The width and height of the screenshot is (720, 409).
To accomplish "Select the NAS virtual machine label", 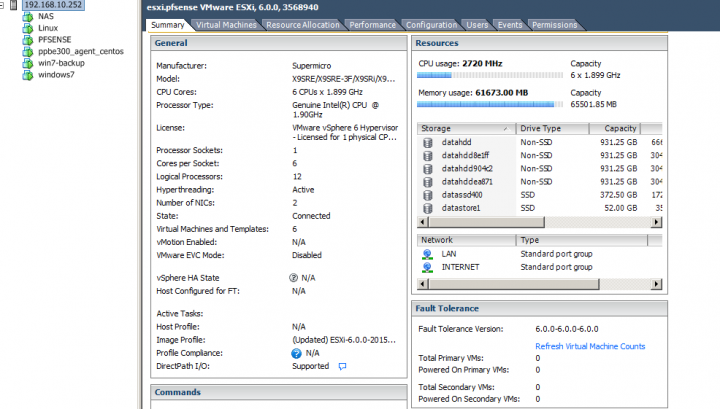I will [x=46, y=17].
